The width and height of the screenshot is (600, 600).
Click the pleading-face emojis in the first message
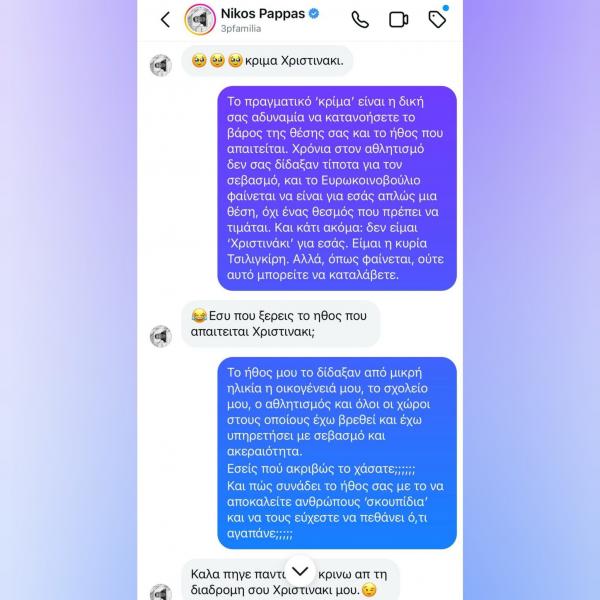point(217,60)
